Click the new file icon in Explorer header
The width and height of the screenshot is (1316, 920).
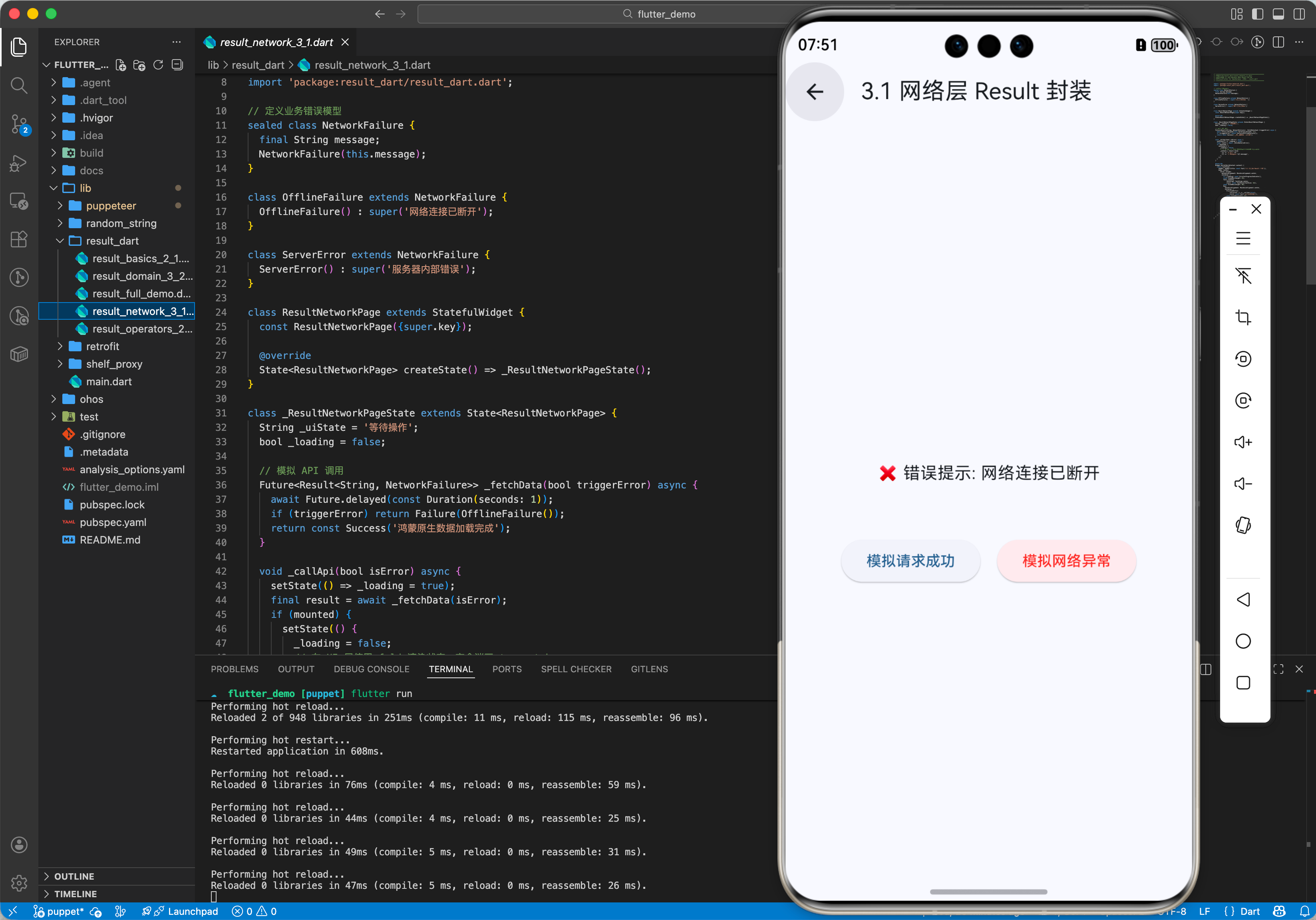pyautogui.click(x=120, y=65)
